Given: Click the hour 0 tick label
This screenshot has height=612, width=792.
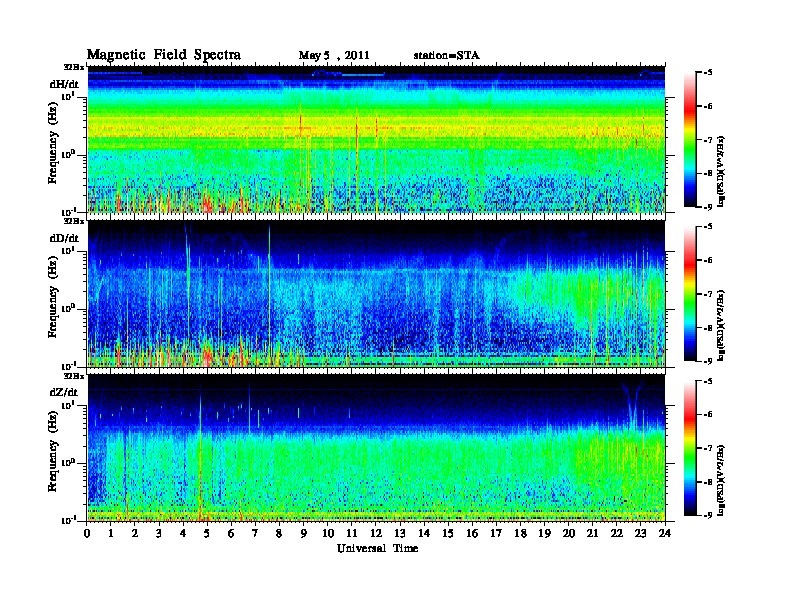Looking at the screenshot, I should 87,534.
